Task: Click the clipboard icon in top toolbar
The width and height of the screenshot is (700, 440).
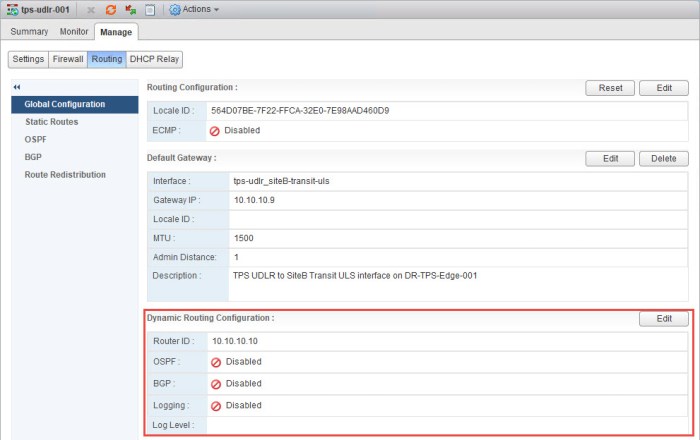Action: [149, 9]
